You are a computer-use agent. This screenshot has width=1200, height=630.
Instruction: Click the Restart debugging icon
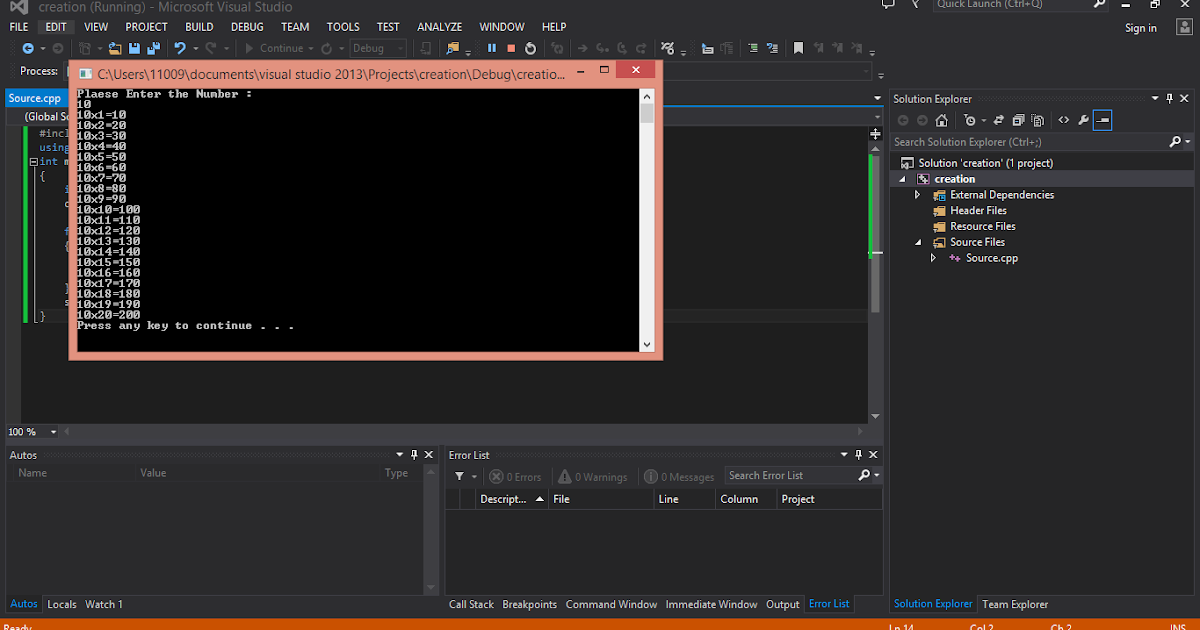point(530,48)
